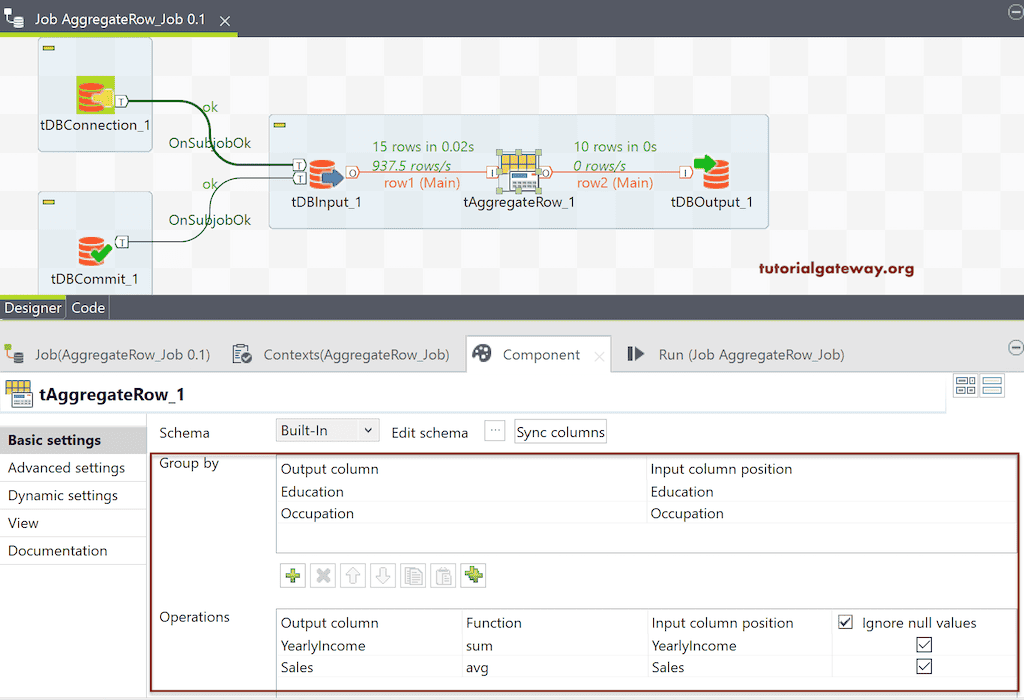
Task: Click the copy icon in Group by toolbar
Action: click(413, 575)
